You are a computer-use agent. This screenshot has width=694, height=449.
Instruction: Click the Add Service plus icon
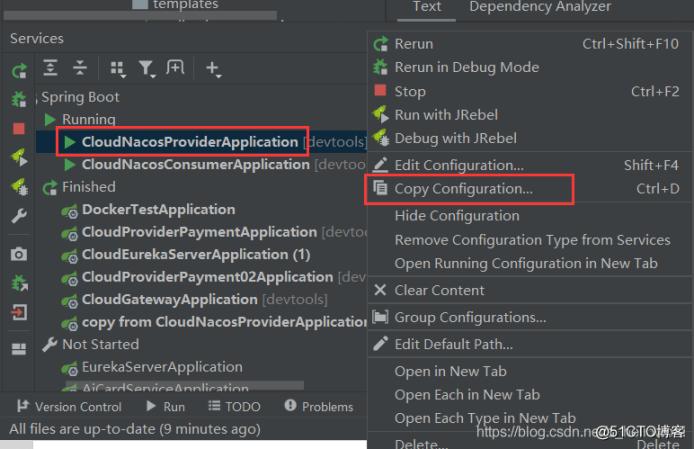212,68
